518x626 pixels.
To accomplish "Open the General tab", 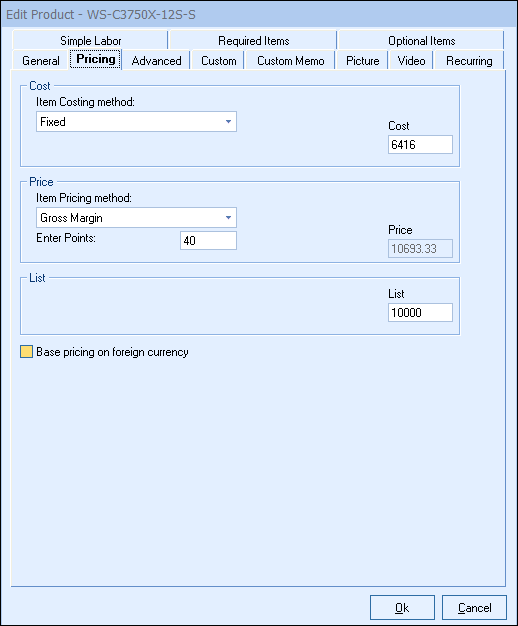I will coord(40,61).
